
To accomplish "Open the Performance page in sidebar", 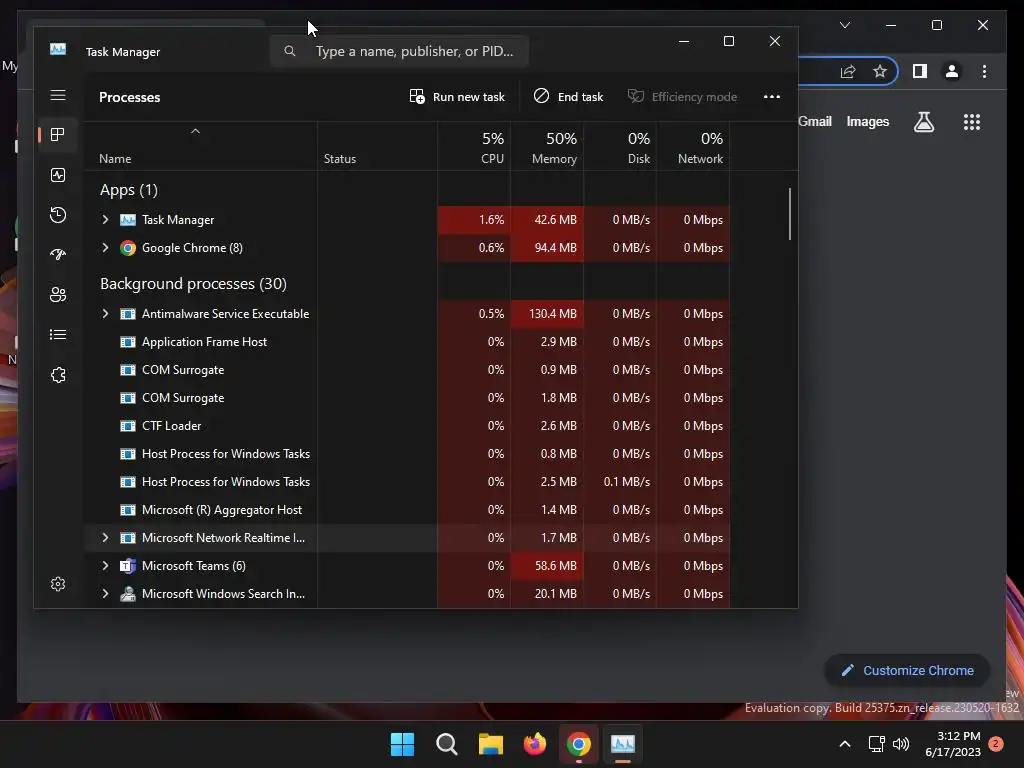I will 57,175.
